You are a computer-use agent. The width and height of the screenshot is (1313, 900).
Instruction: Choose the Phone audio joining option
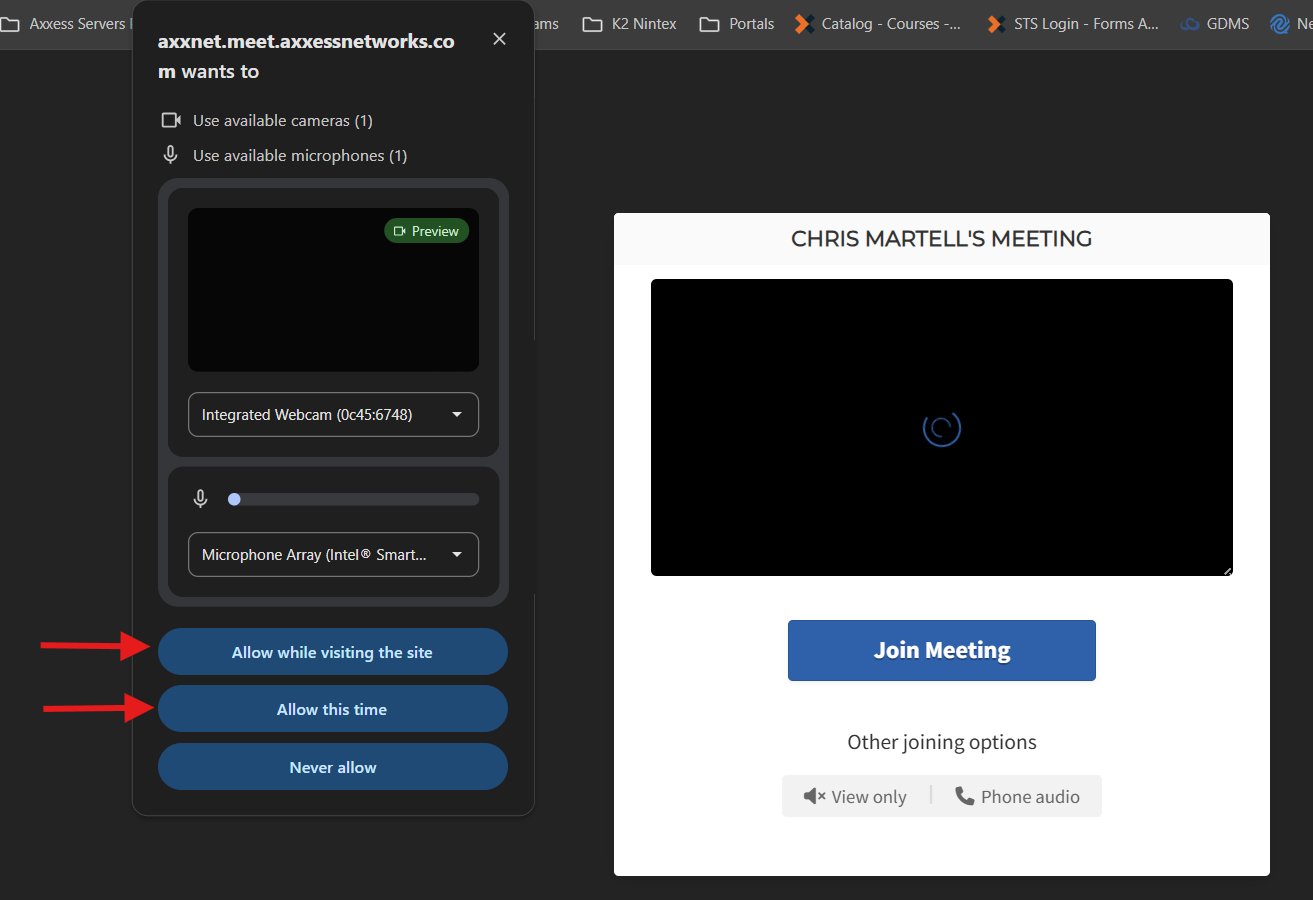1017,796
